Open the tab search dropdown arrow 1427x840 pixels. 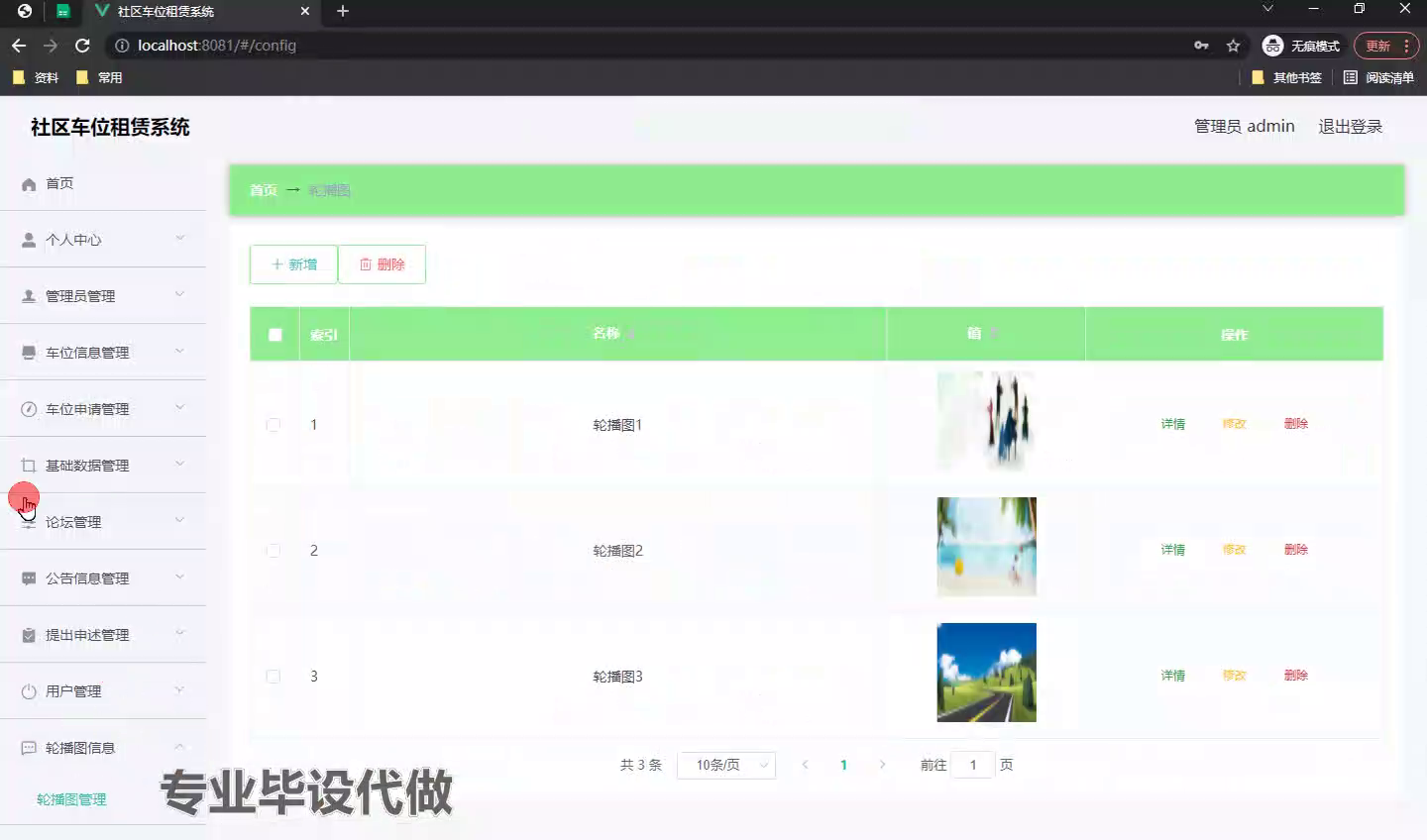[x=1267, y=8]
